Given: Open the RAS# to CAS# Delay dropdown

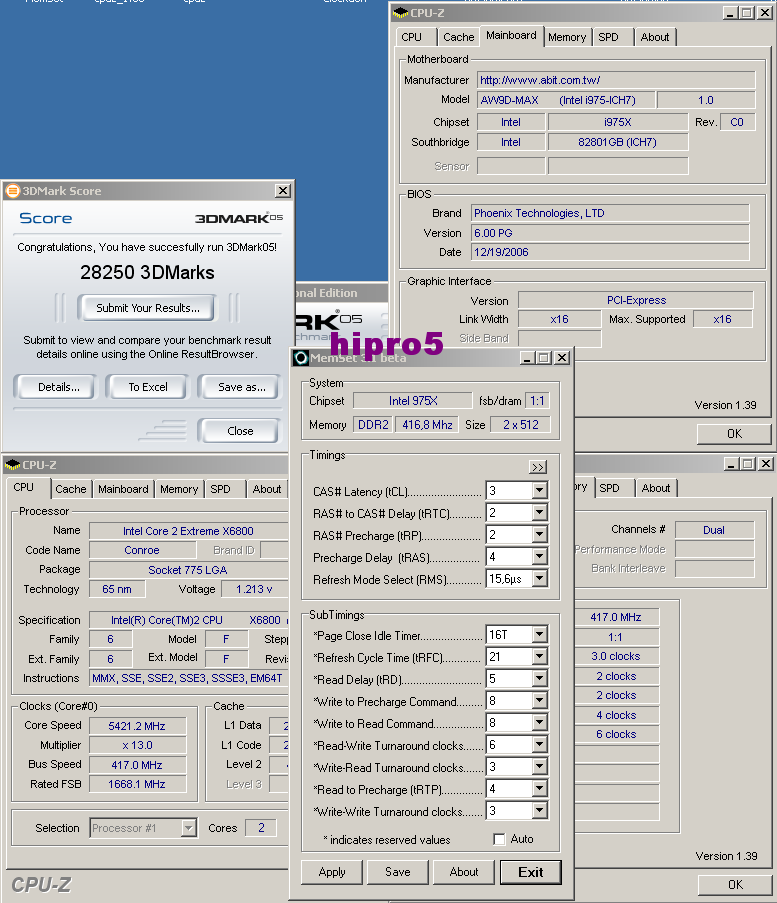Looking at the screenshot, I should tap(539, 513).
